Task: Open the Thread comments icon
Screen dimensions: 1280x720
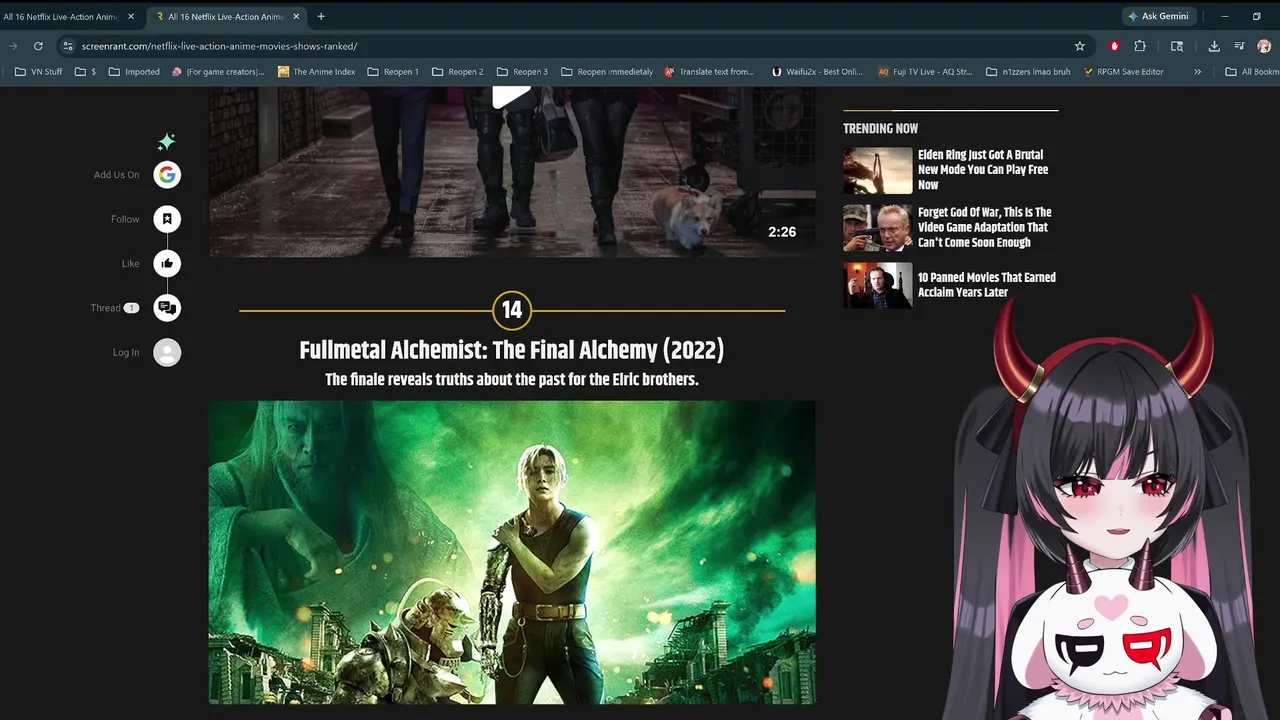Action: point(167,308)
